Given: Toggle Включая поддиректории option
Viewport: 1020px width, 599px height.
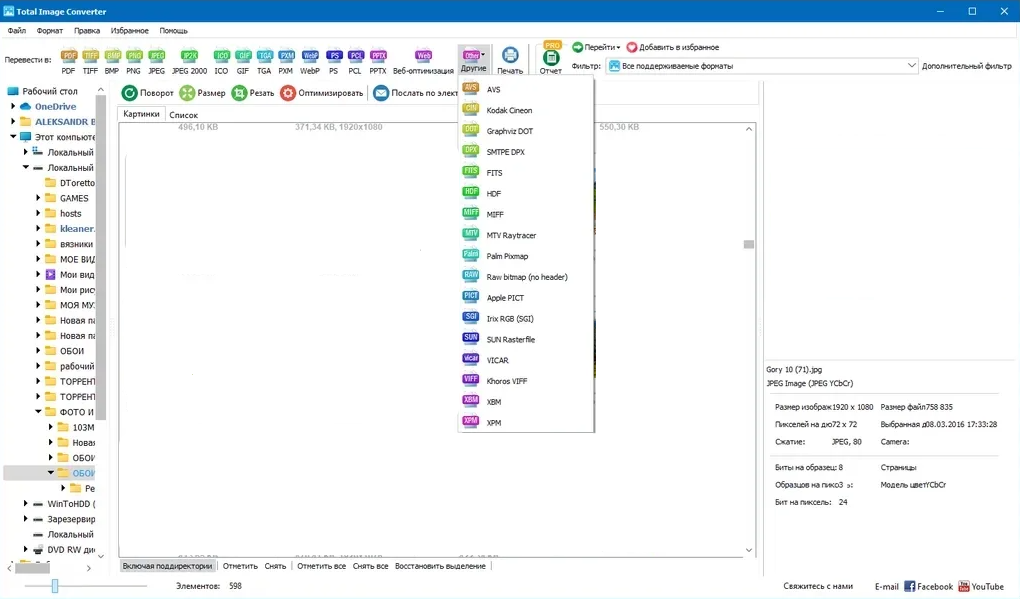Looking at the screenshot, I should pyautogui.click(x=167, y=566).
